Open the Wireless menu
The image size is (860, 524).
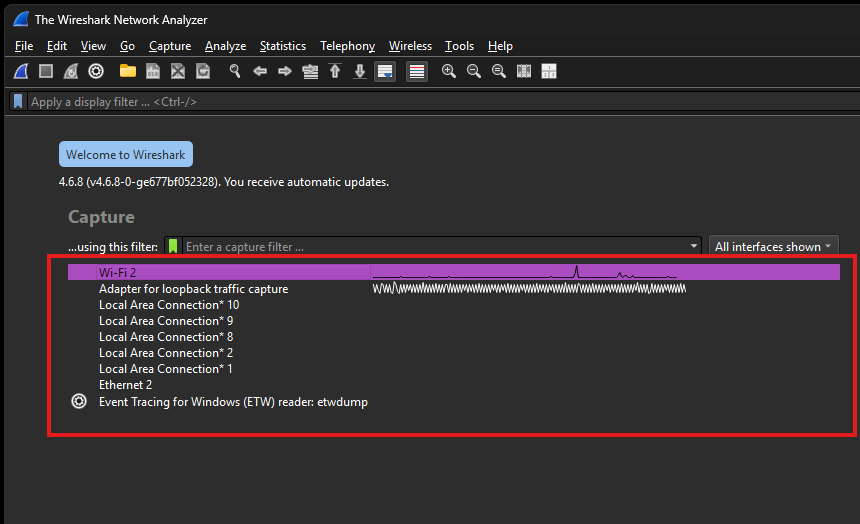(410, 46)
